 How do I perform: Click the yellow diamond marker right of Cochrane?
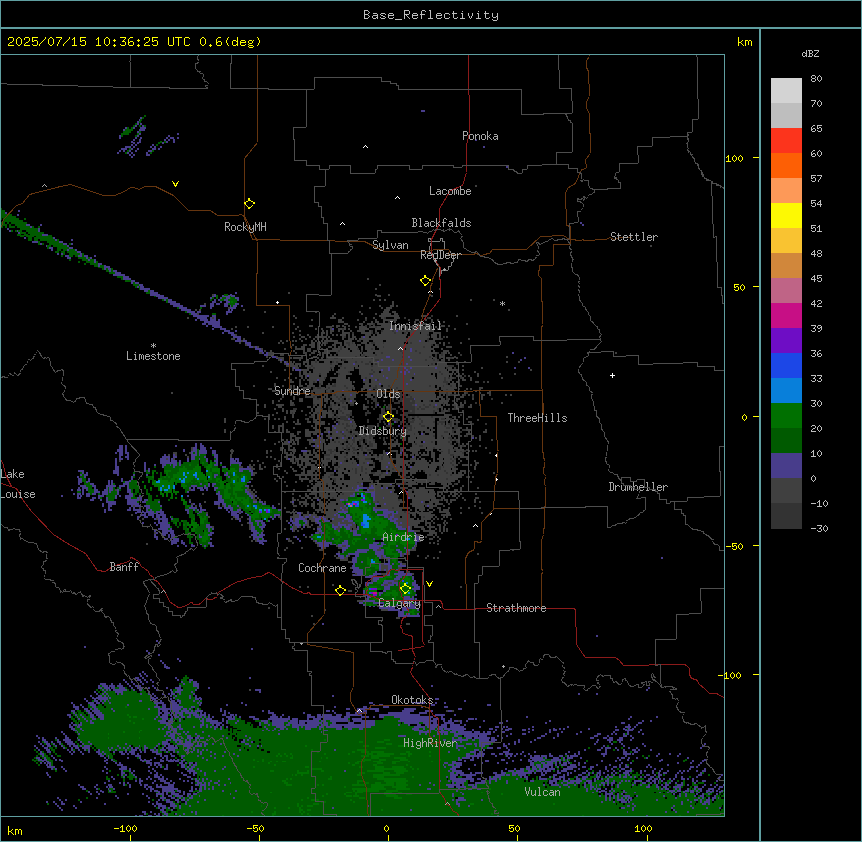340,590
